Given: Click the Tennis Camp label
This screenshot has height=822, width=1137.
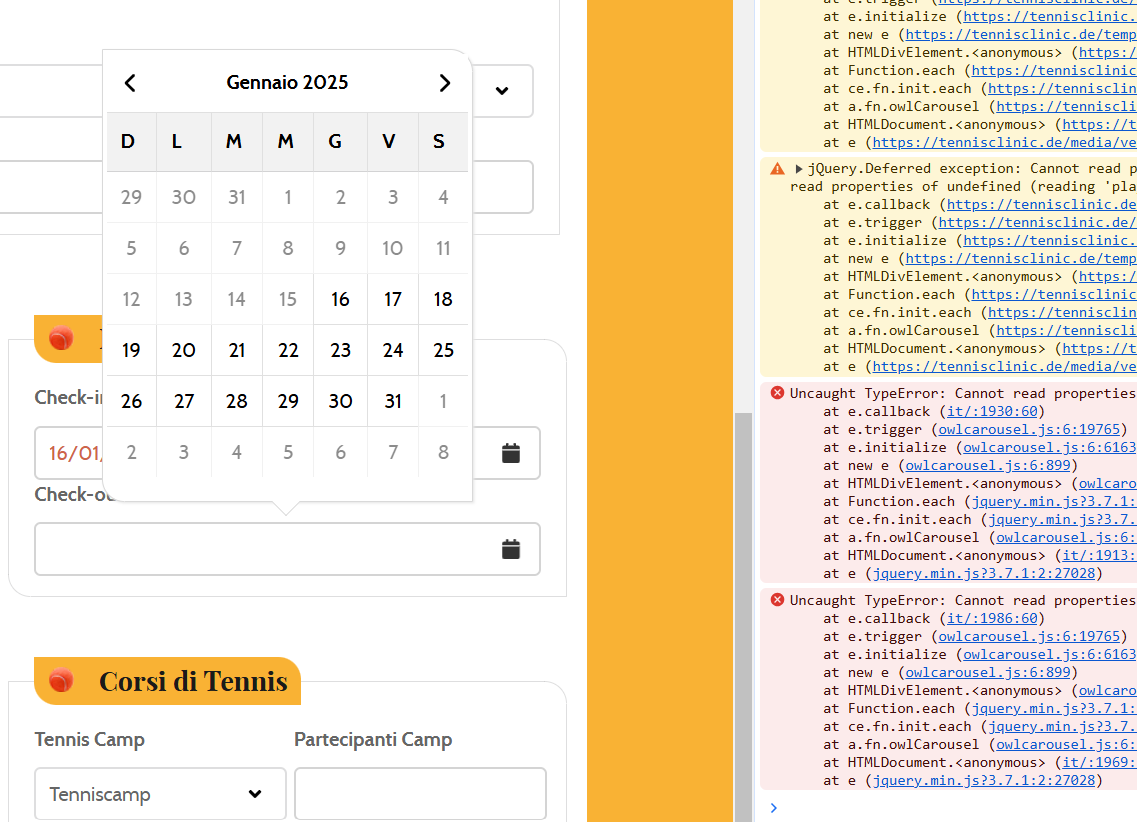Looking at the screenshot, I should 90,739.
